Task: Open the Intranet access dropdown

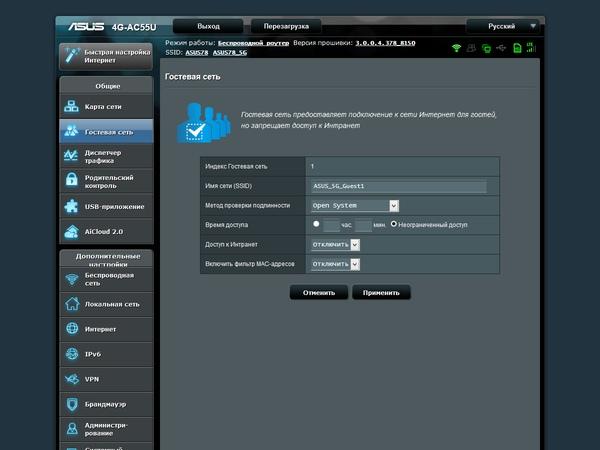Action: (336, 245)
